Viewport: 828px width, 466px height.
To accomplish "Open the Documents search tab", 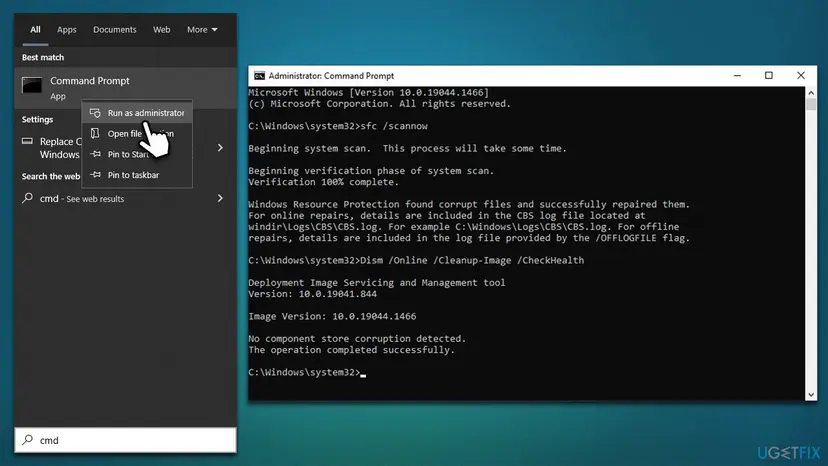I will point(115,30).
